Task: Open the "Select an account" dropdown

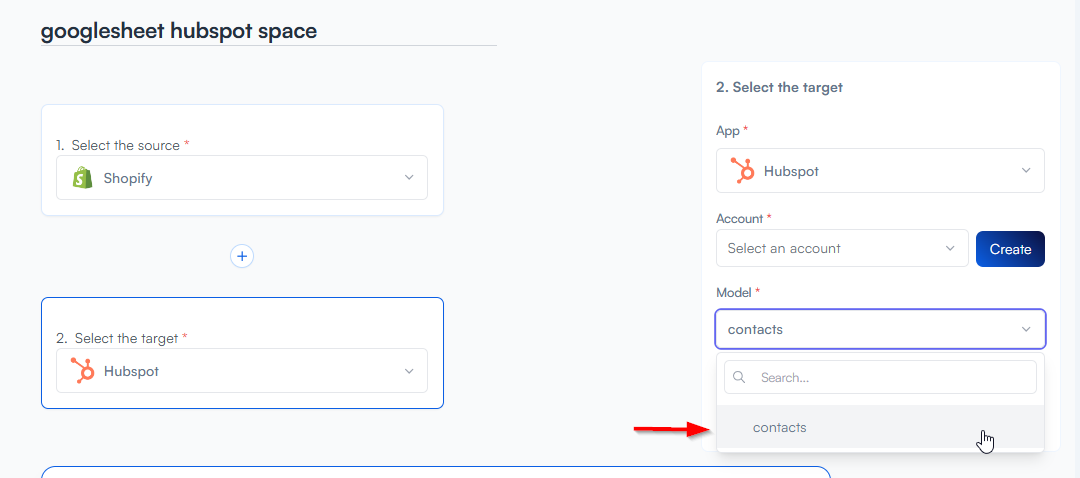Action: tap(841, 248)
